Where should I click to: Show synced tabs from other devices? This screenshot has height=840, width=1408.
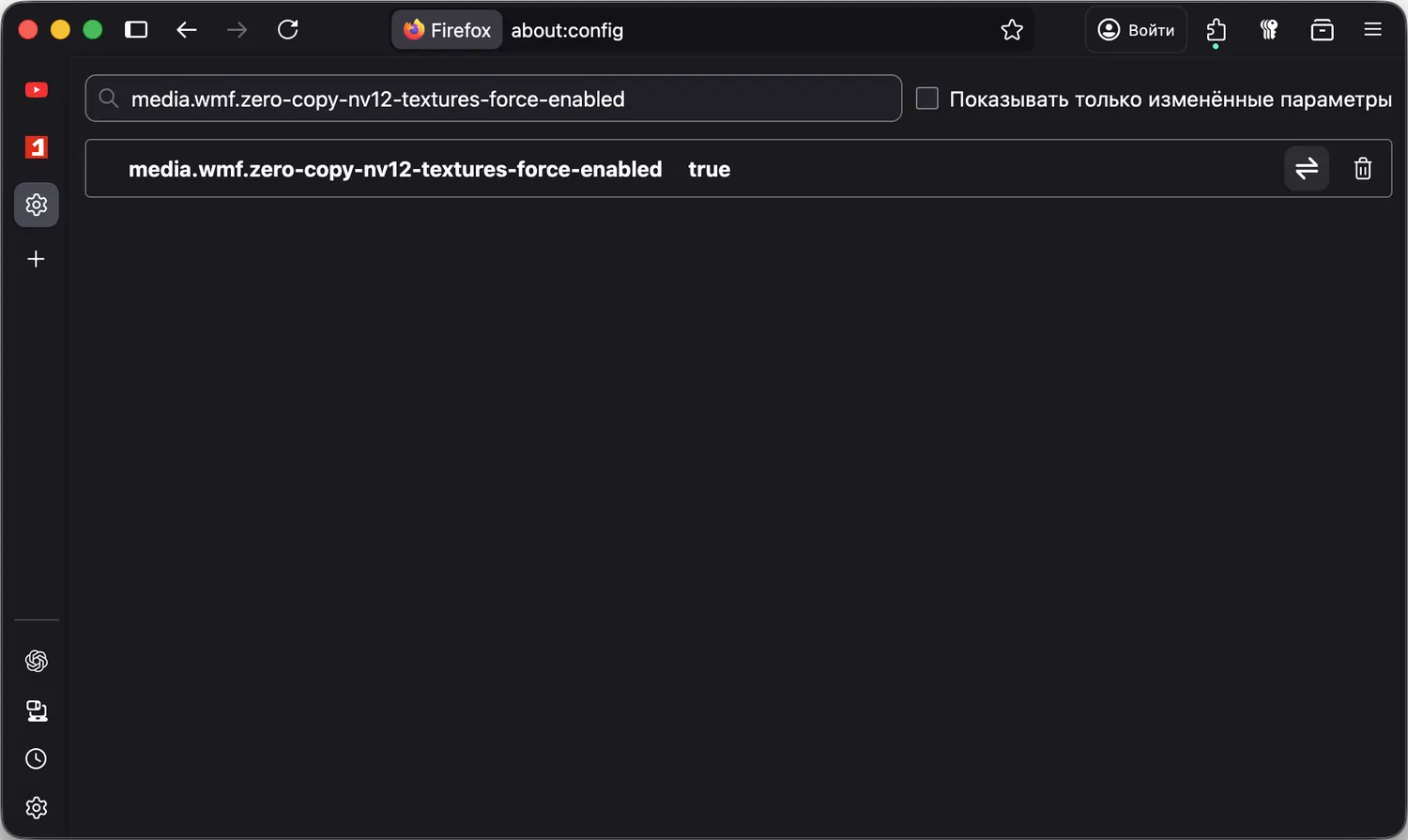click(x=37, y=710)
